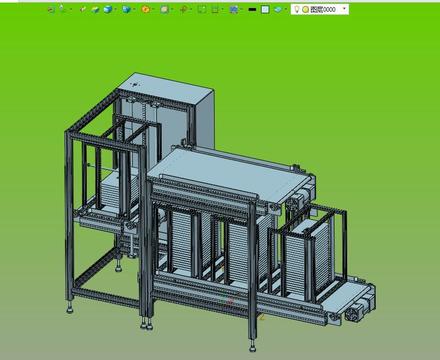Open the layer 0000 dropdown arrow
Image resolution: width=440 pixels, height=360 pixels.
pyautogui.click(x=344, y=9)
